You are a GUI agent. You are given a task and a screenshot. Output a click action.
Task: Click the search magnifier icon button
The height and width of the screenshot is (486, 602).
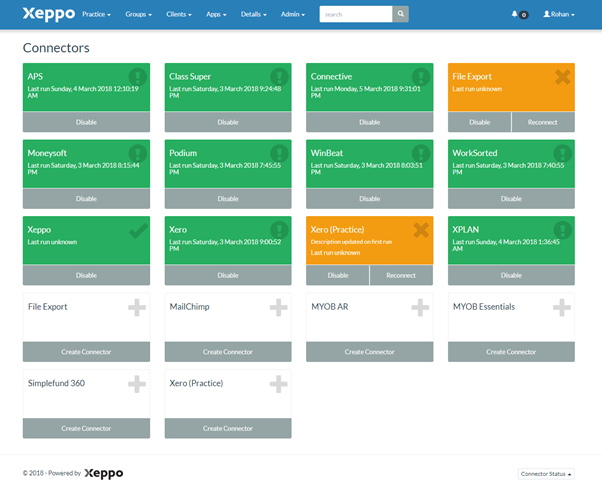pyautogui.click(x=400, y=14)
